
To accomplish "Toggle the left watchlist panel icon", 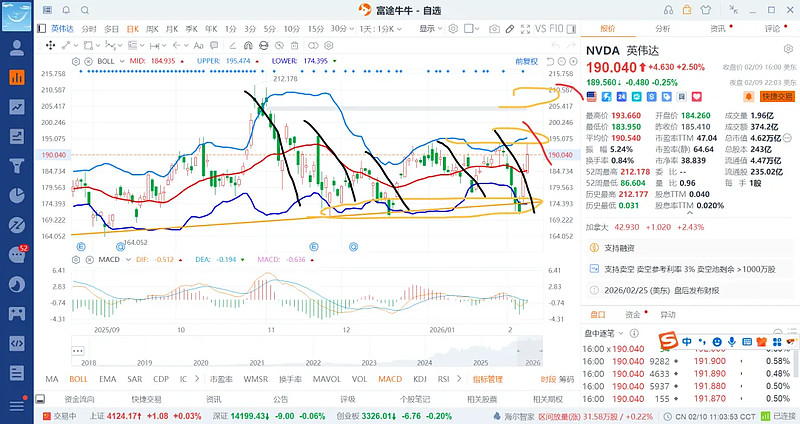I will click(x=42, y=29).
